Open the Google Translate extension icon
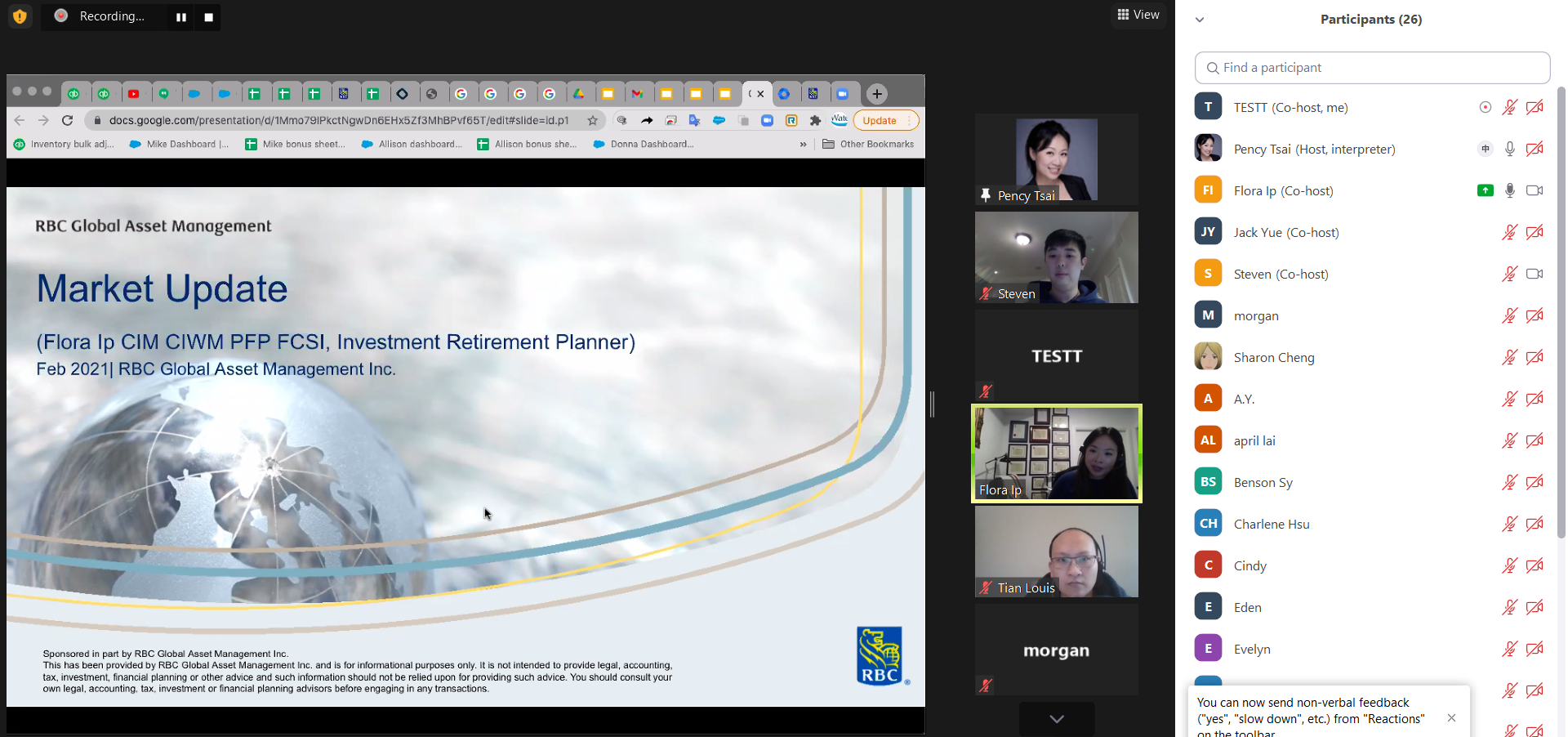This screenshot has height=737, width=1568. pos(694,120)
